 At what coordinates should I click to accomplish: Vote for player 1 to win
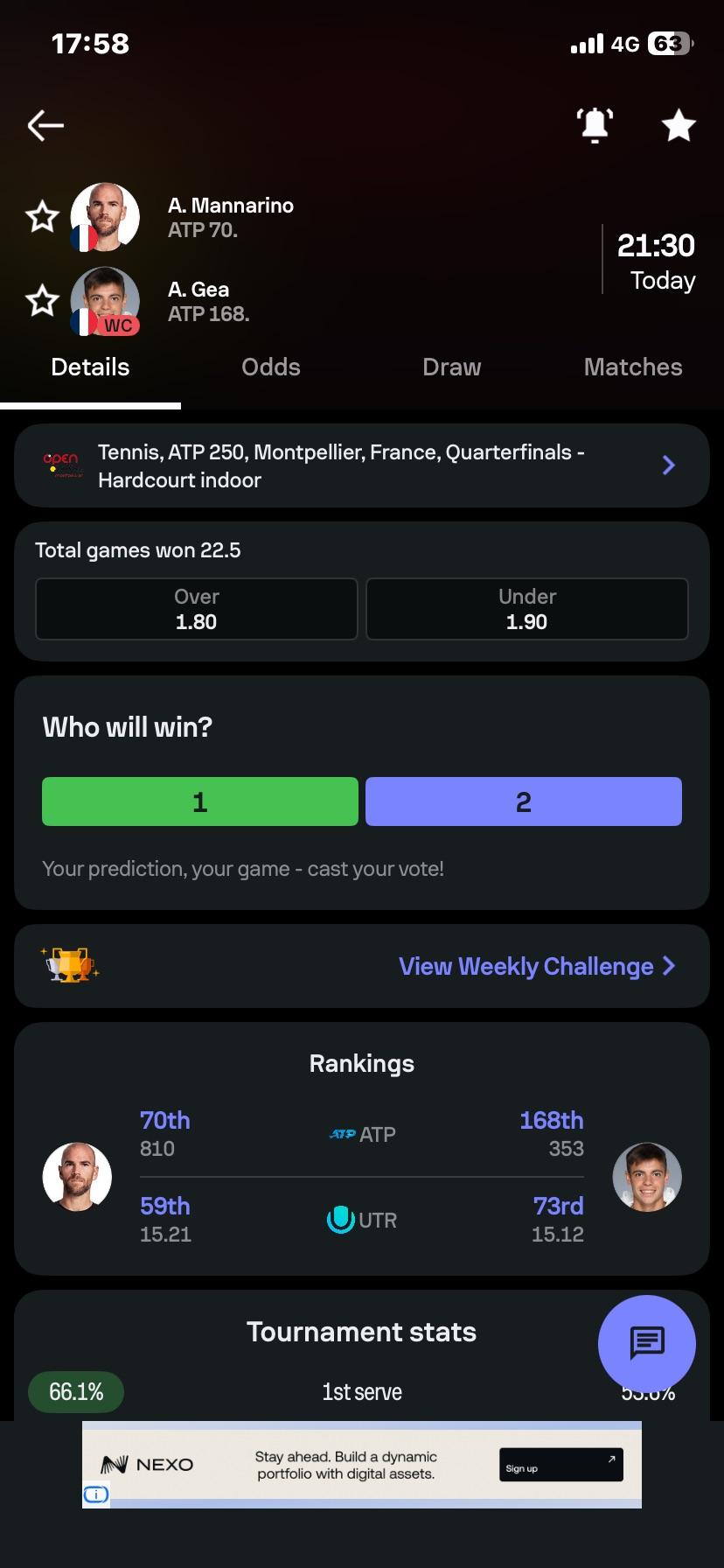(200, 801)
